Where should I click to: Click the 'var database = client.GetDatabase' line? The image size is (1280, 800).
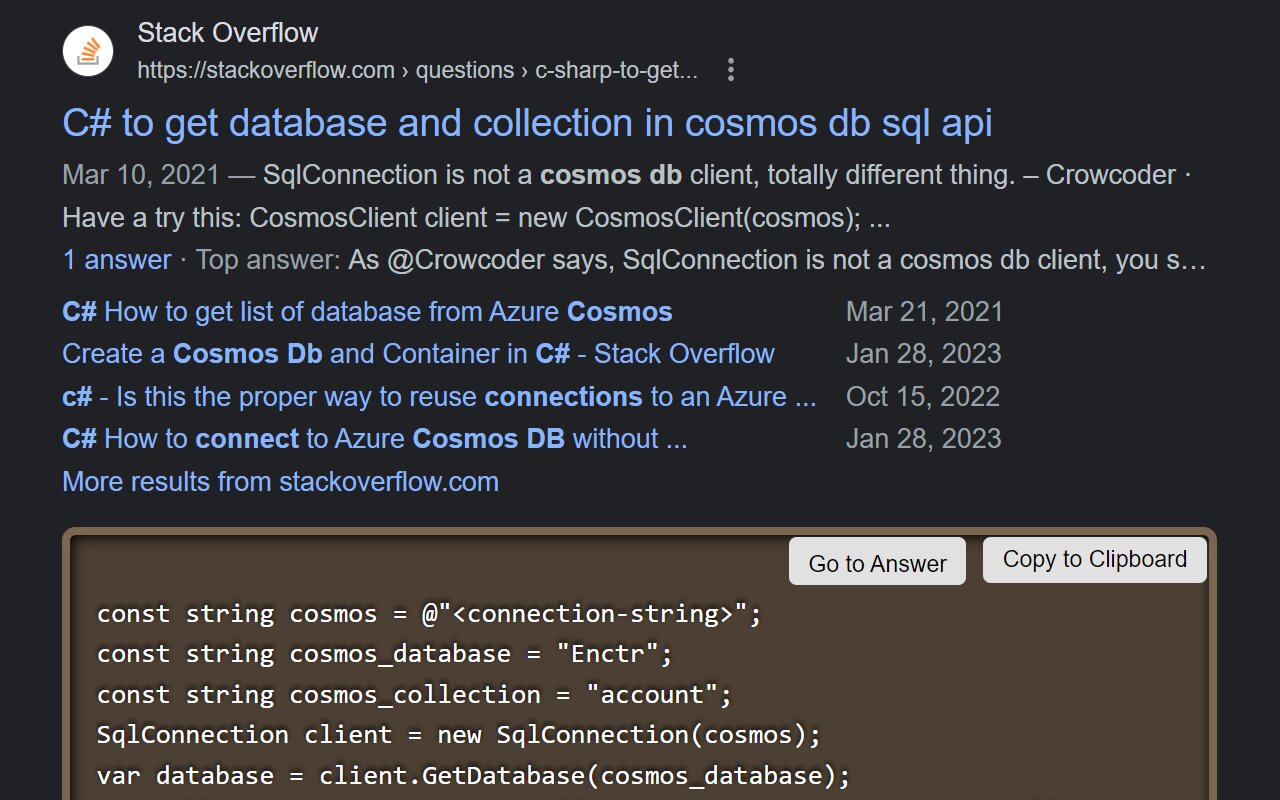click(x=473, y=776)
